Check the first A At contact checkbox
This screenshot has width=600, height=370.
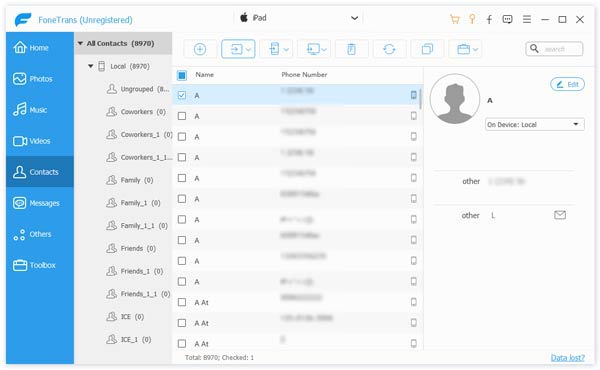182,302
